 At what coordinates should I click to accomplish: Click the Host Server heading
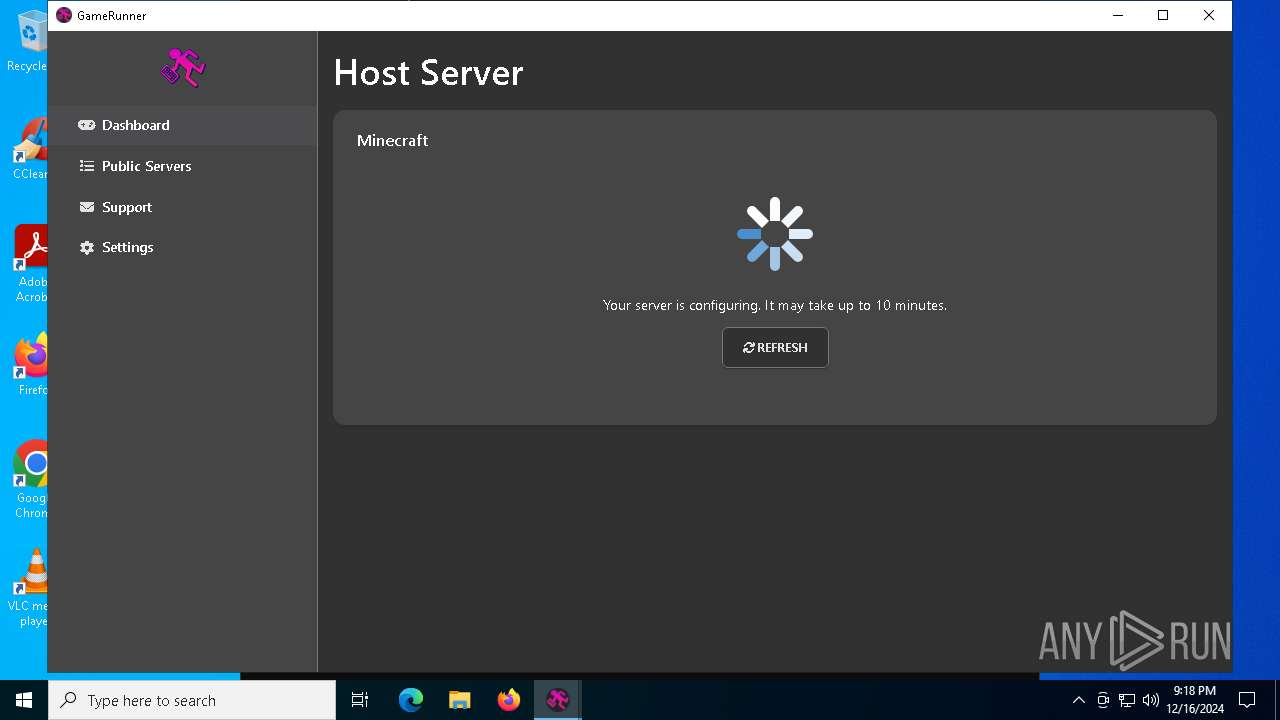coord(428,72)
